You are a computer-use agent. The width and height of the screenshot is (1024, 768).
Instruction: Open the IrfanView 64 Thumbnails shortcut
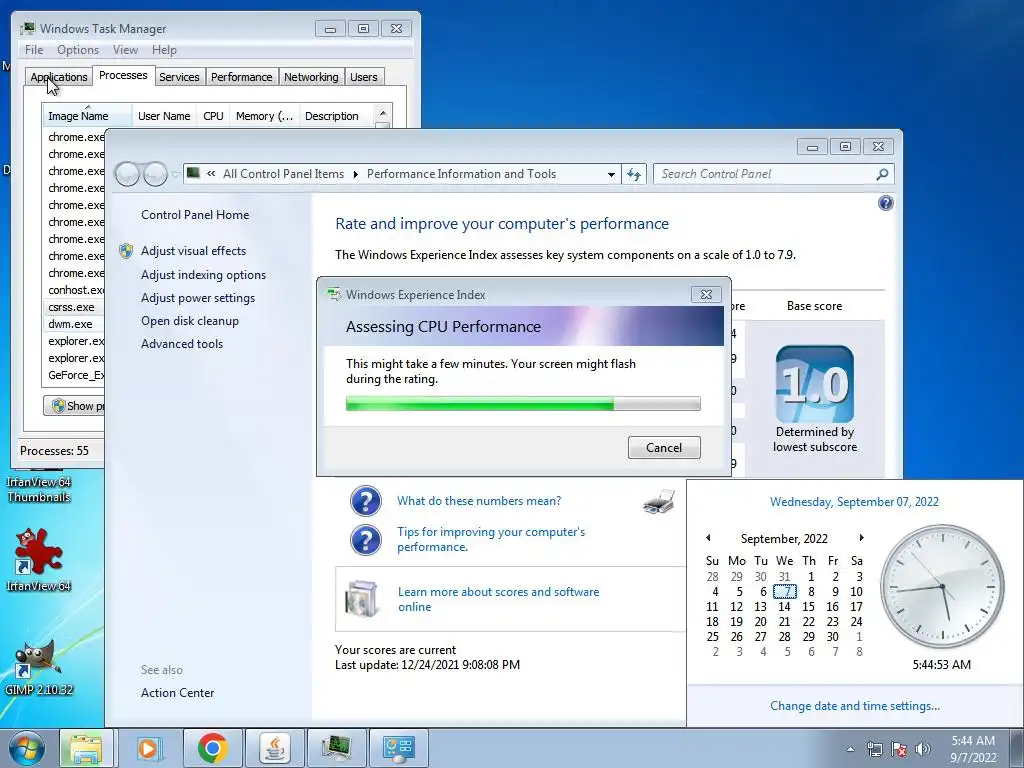click(x=38, y=488)
